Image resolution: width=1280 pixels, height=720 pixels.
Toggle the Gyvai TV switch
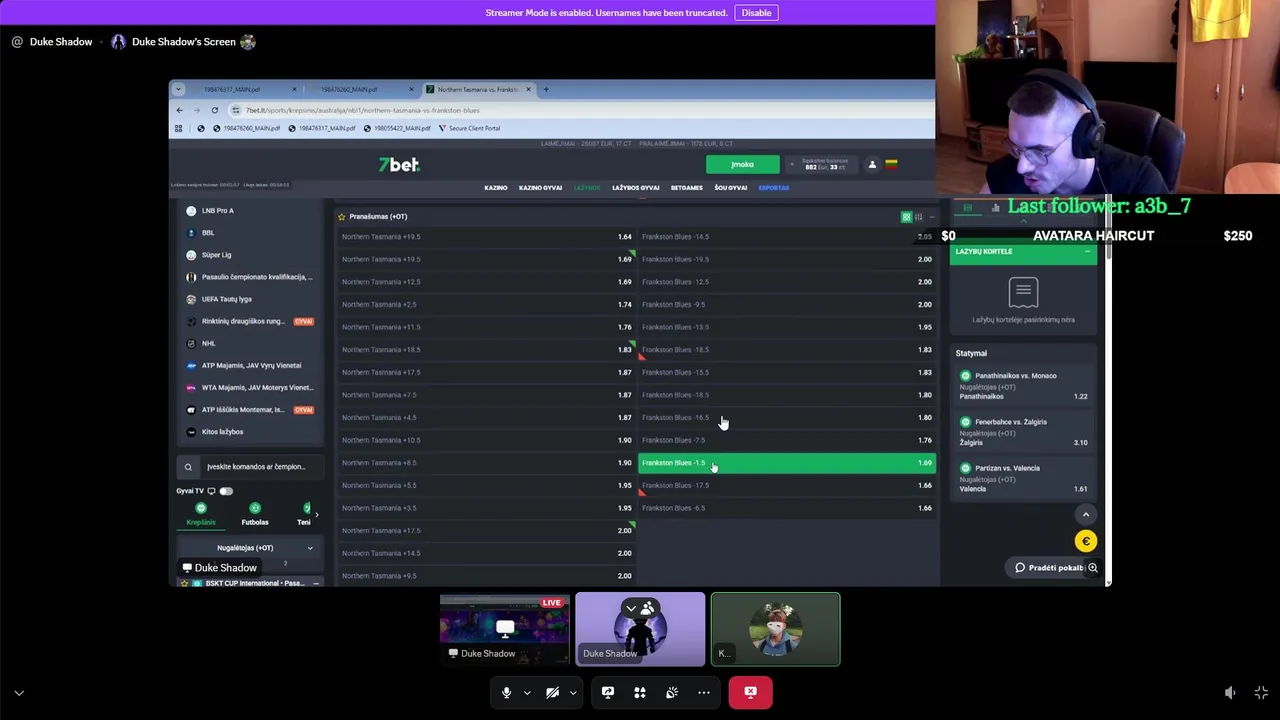(x=226, y=491)
